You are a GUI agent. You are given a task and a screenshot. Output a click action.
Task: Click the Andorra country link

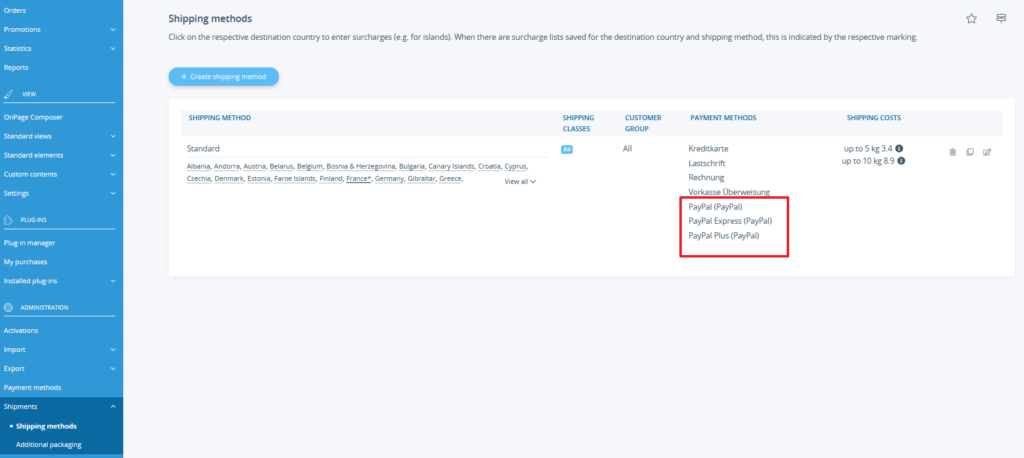tap(228, 167)
